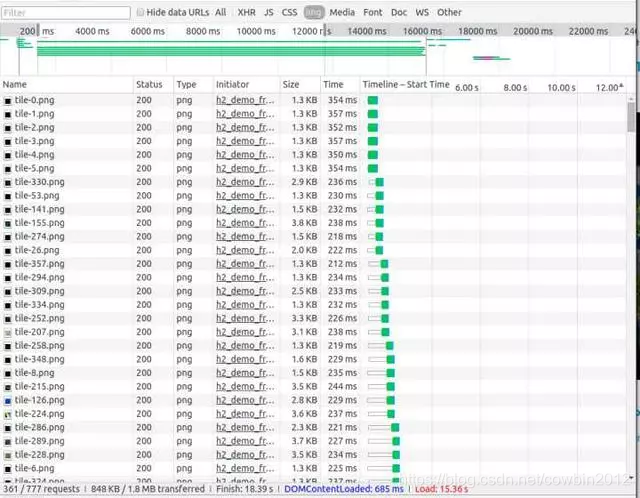Click the image icon of tile-215.png

[x=8, y=387]
